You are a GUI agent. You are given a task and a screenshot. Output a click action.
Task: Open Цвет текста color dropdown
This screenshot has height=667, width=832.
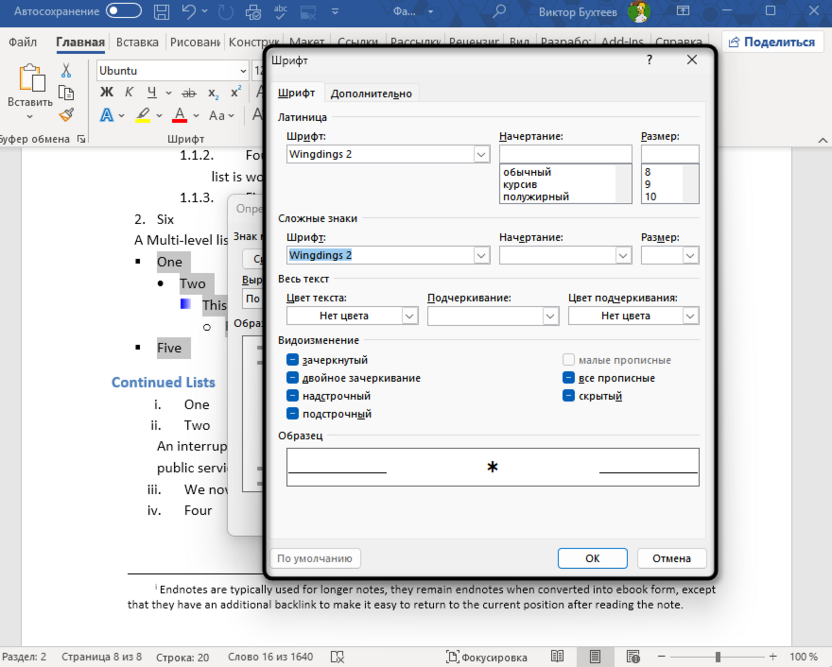(409, 316)
